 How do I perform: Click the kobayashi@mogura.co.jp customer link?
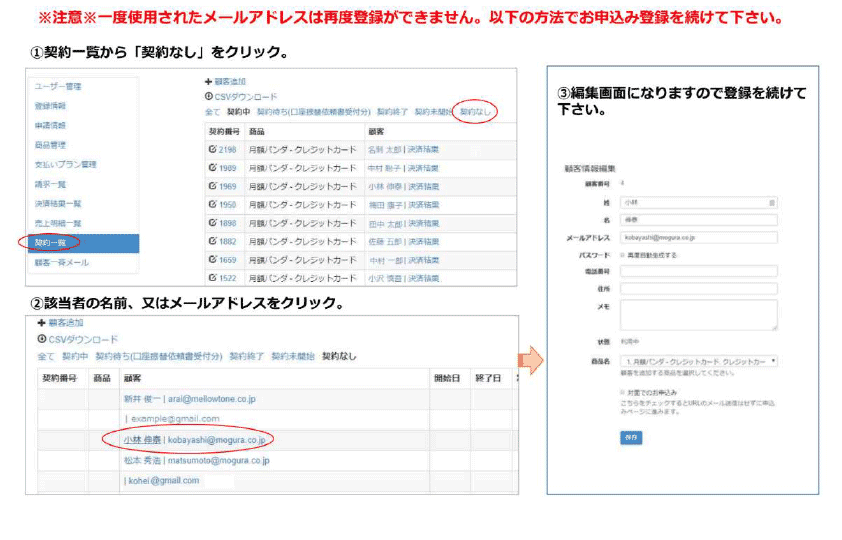(217, 439)
